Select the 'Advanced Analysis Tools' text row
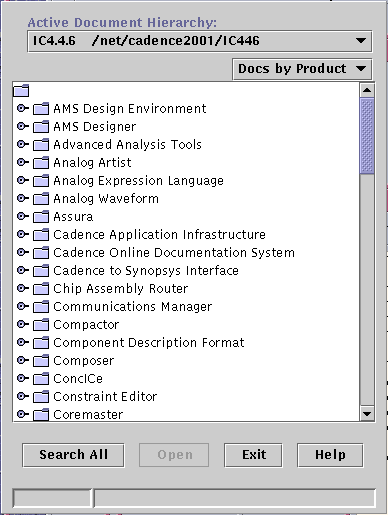The image size is (388, 515). pyautogui.click(x=127, y=145)
